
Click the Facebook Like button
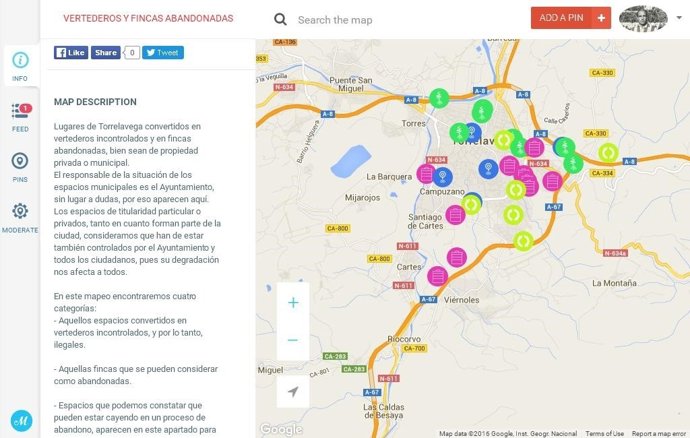(70, 53)
